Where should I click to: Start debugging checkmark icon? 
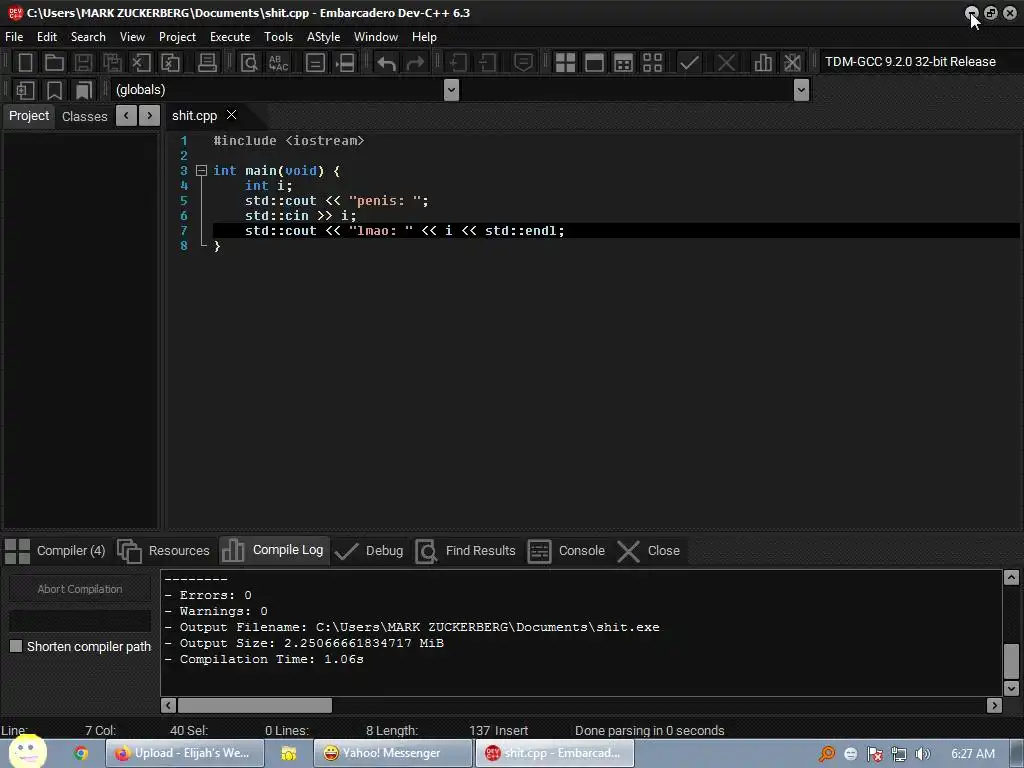(689, 63)
